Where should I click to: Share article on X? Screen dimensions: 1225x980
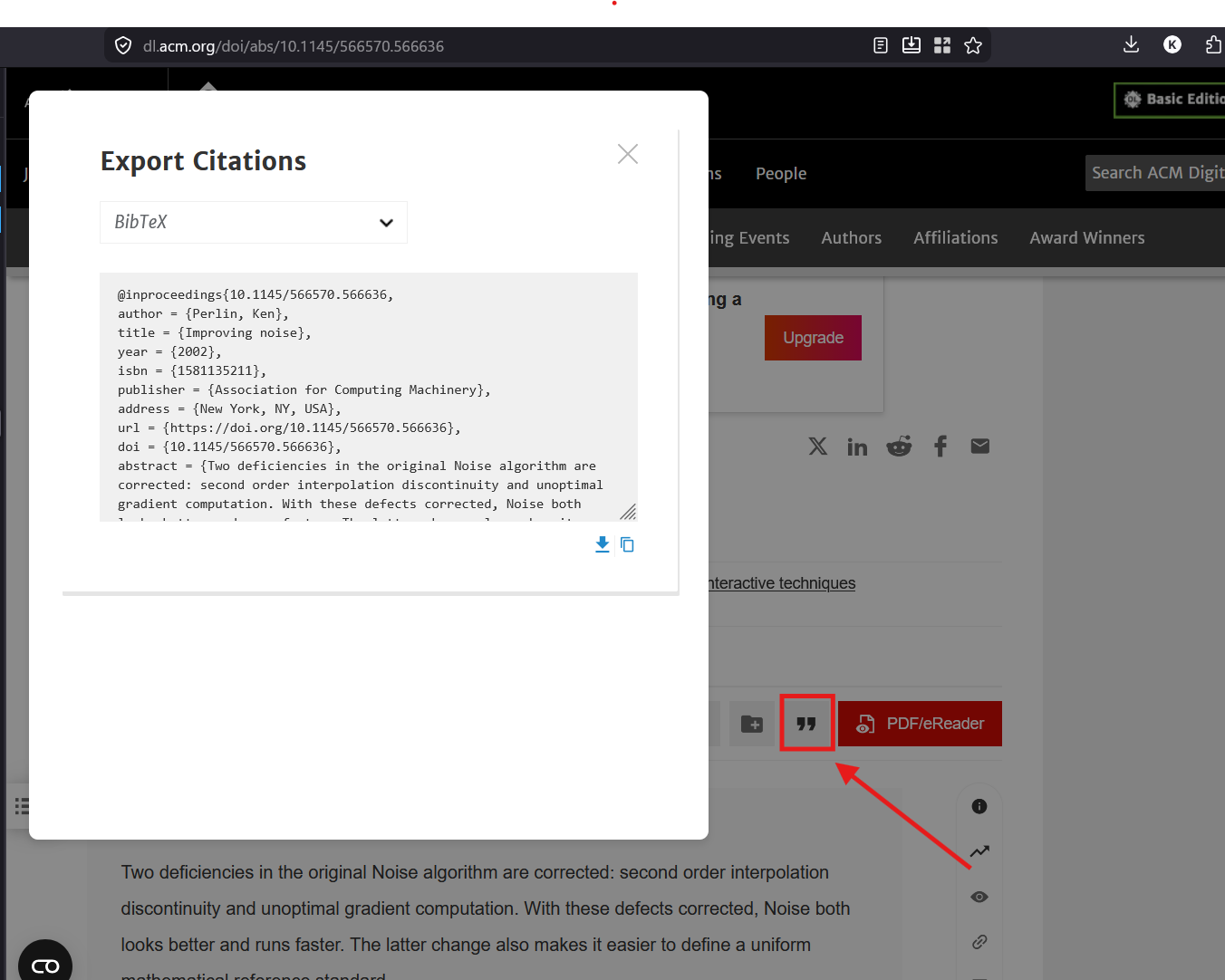(x=818, y=446)
